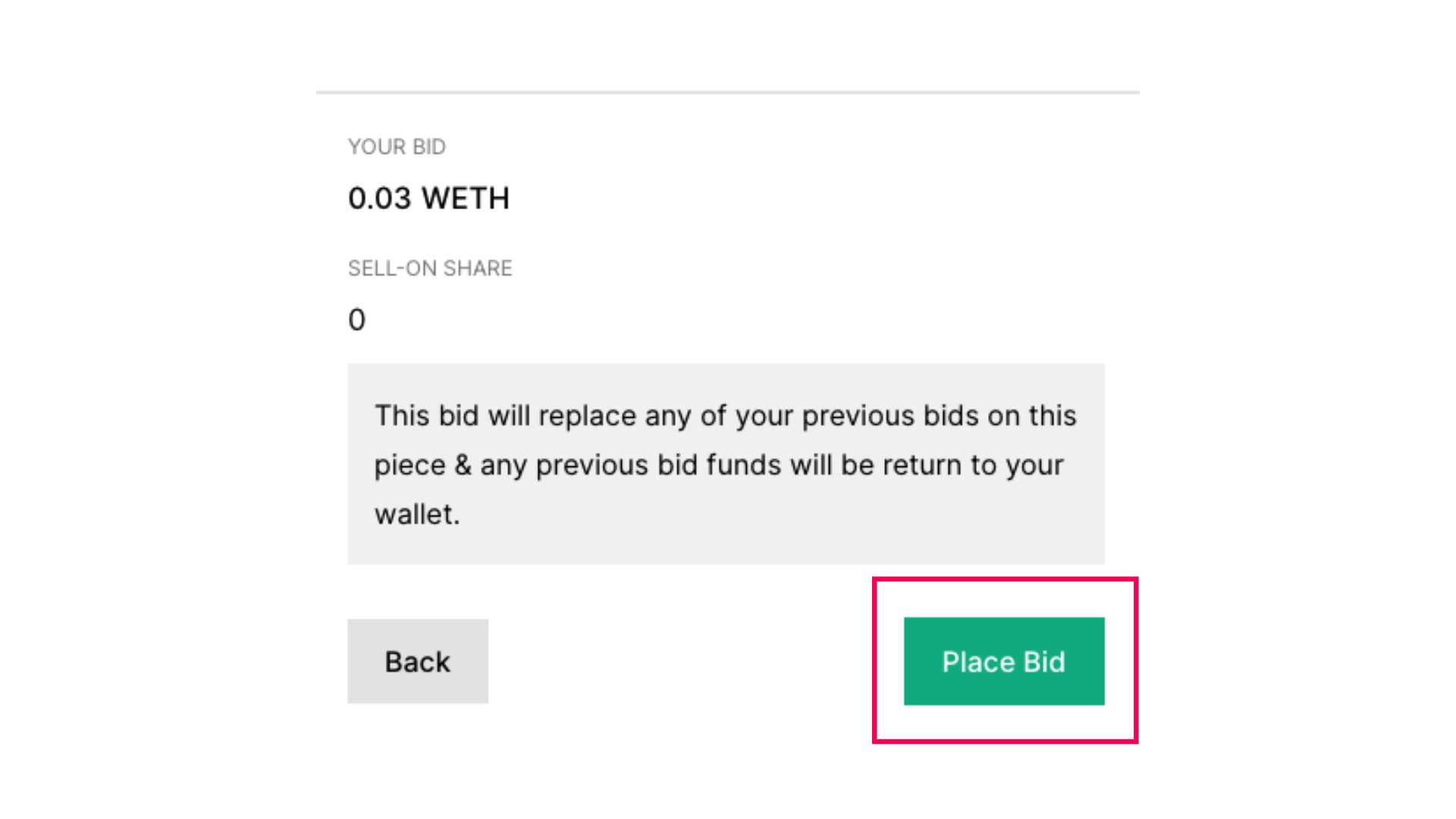This screenshot has width=1456, height=819.
Task: Click the ampersand in the notice text
Action: [463, 465]
